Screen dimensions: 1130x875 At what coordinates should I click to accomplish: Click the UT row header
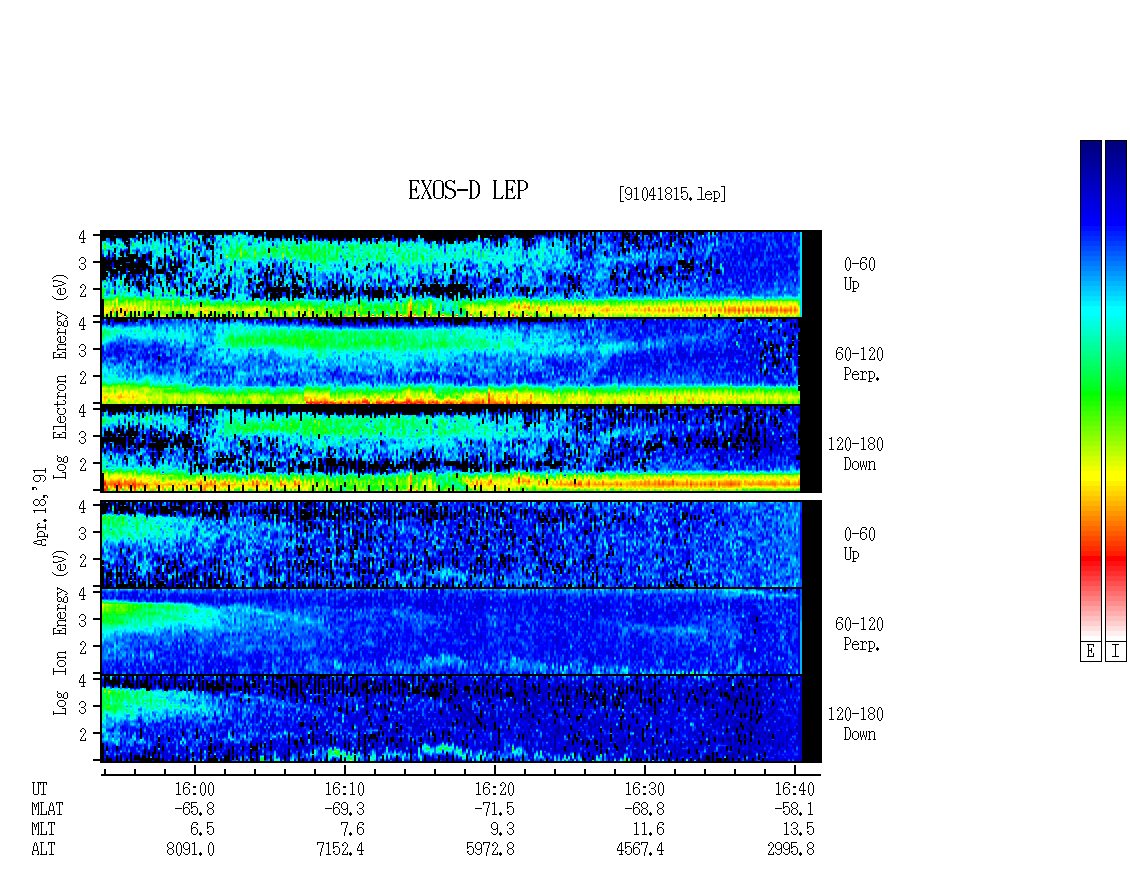[39, 789]
